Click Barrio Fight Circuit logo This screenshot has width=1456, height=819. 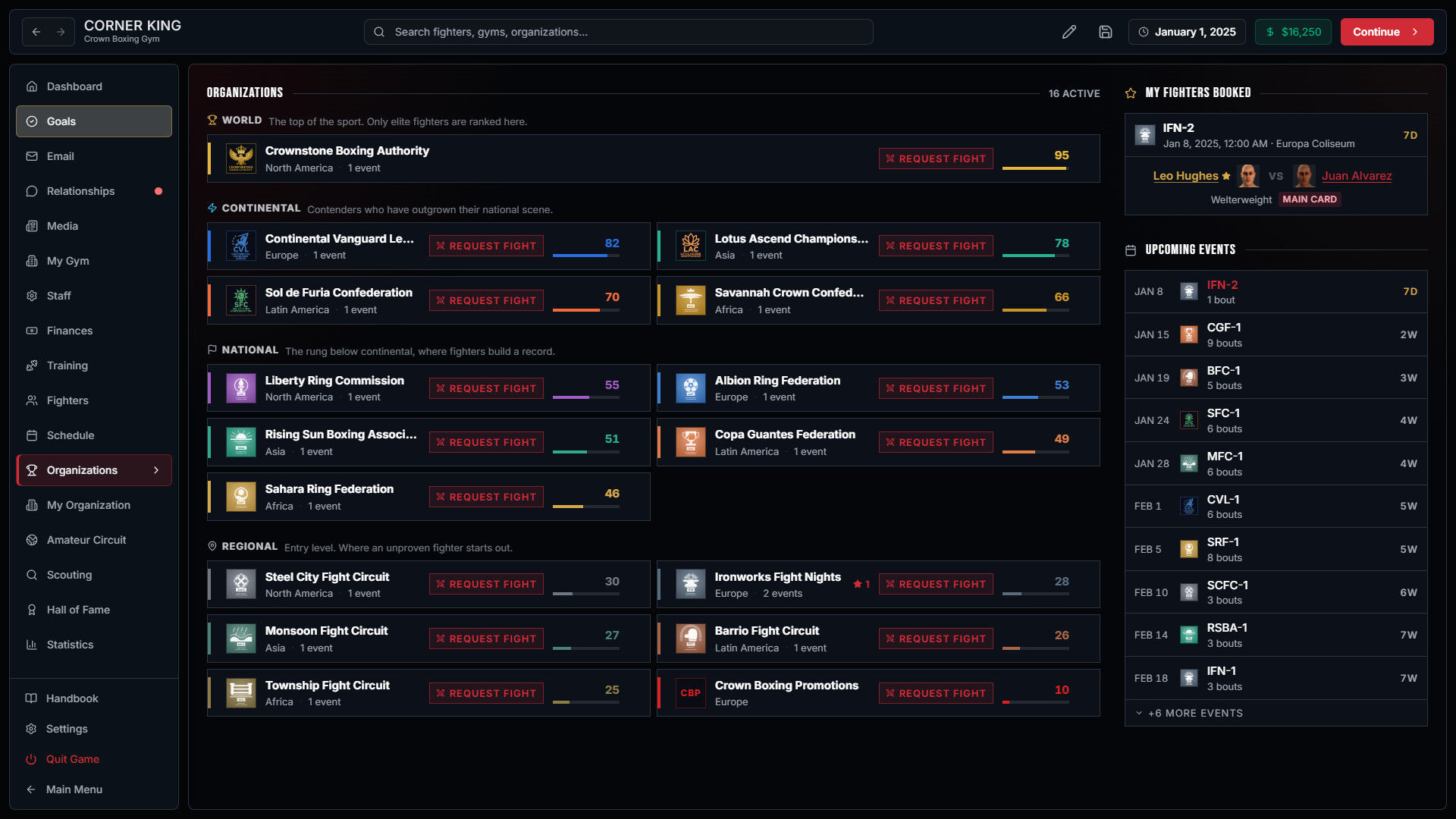[691, 639]
